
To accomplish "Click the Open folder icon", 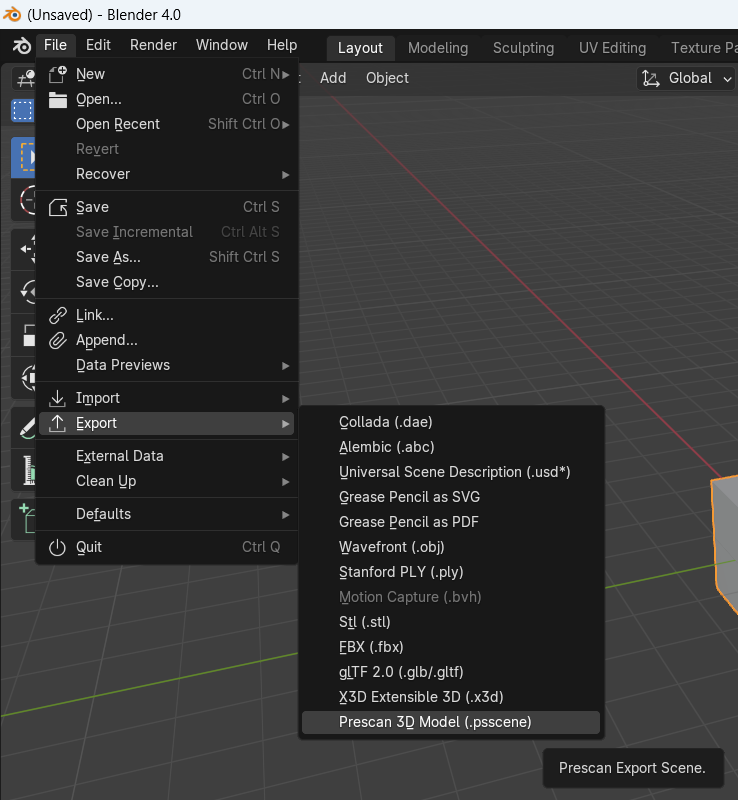I will 58,99.
